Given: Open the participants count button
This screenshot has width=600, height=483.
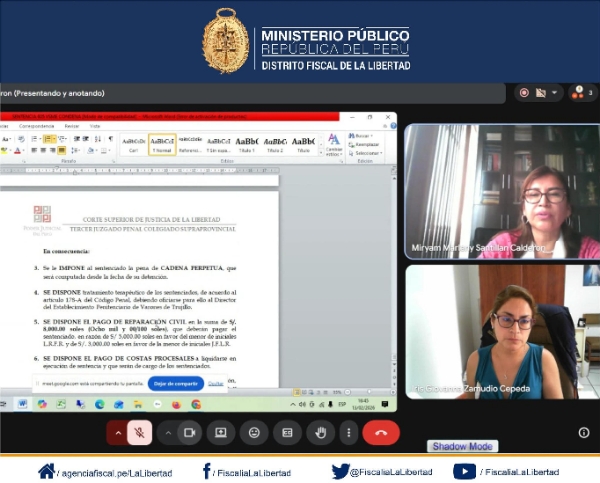Looking at the screenshot, I should pos(582,92).
